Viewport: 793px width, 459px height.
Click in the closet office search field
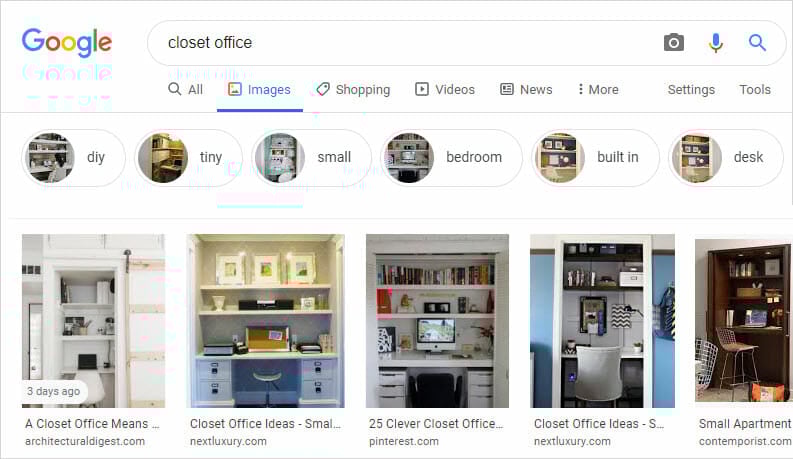(405, 43)
